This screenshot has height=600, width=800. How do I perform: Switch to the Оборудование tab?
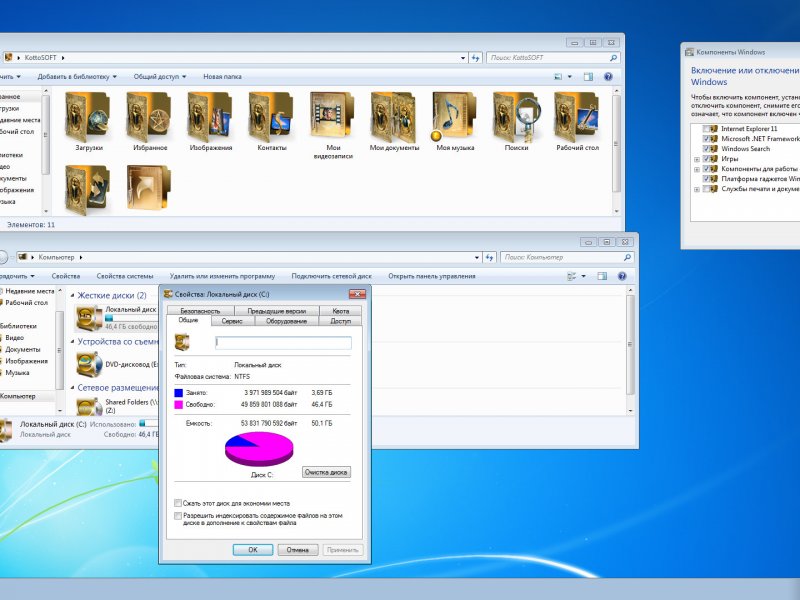coord(286,321)
